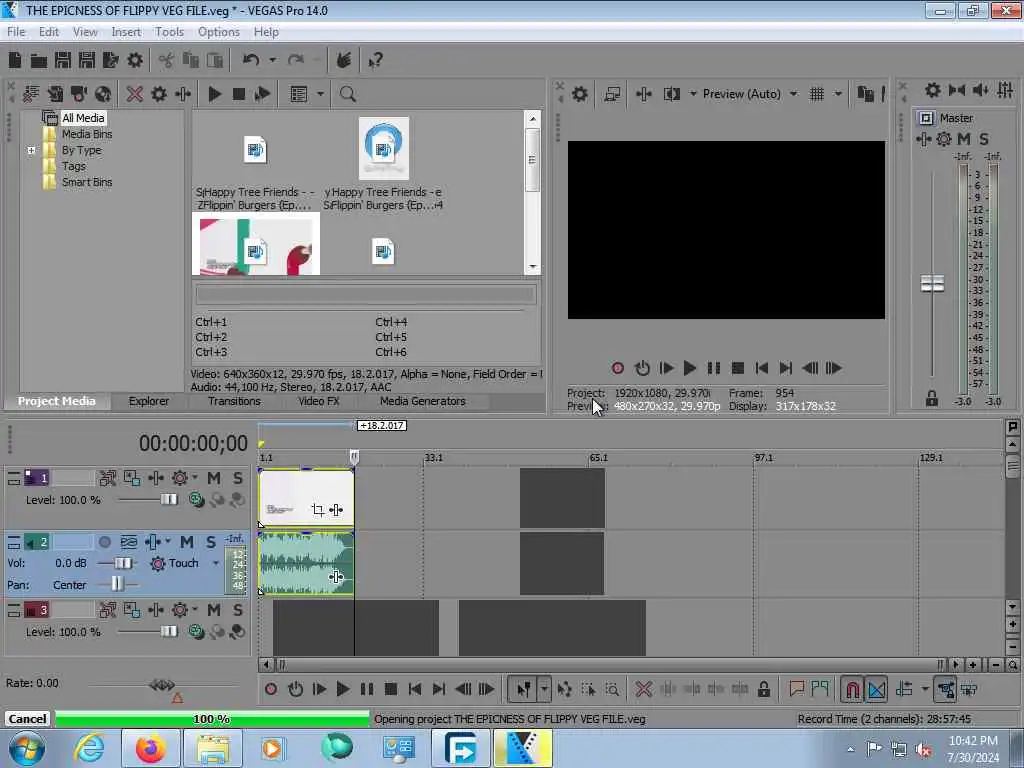Open the Tools menu

pos(169,32)
